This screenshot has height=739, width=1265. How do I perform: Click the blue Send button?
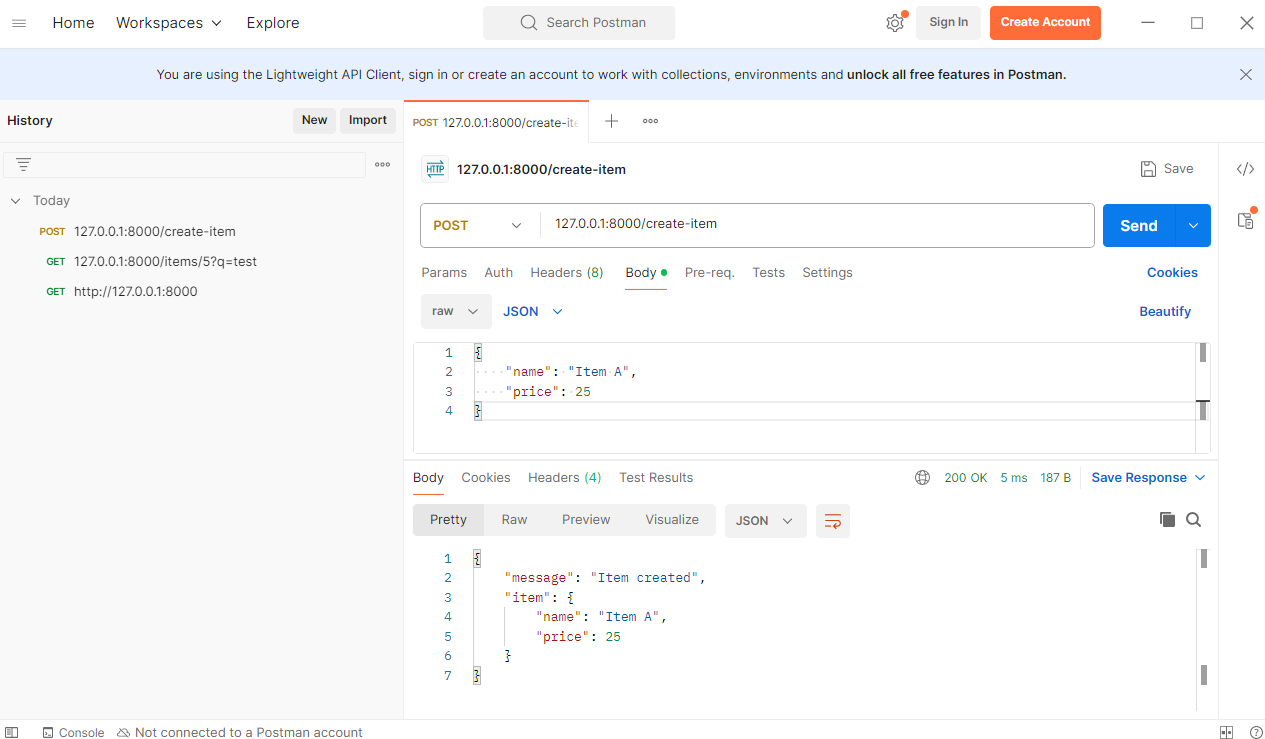coord(1138,226)
